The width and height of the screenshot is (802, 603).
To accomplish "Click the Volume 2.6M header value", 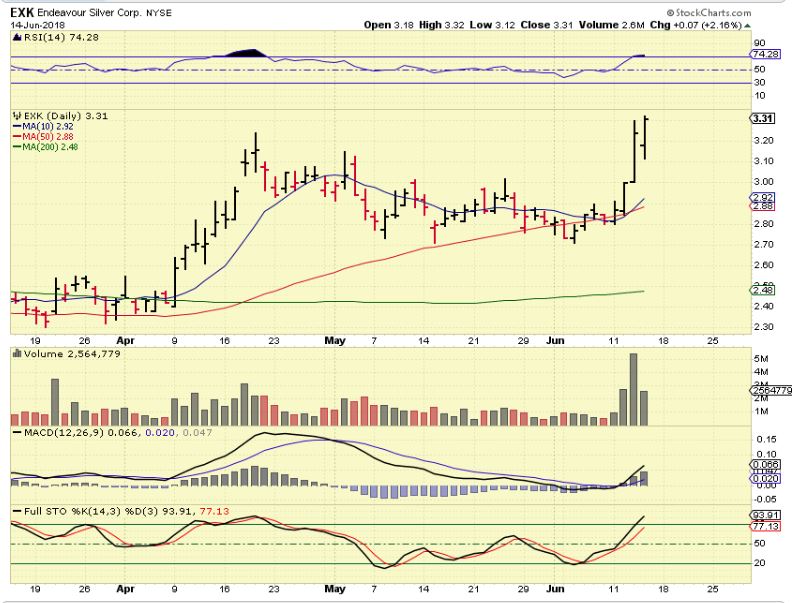I will coord(611,25).
